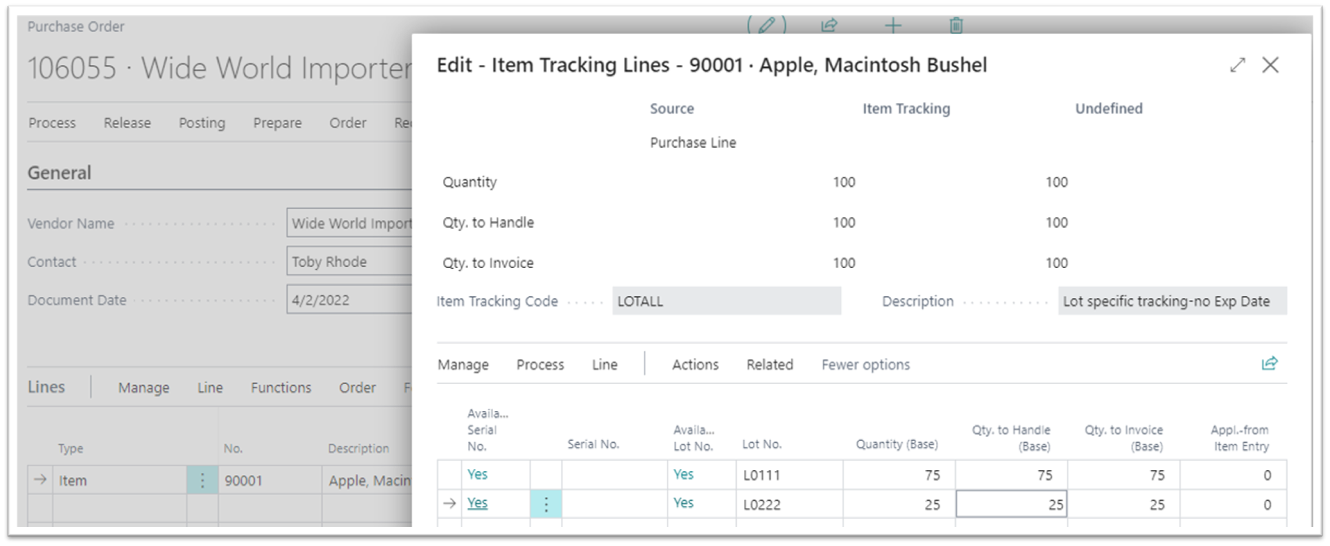Expand the Item Tracking Lines dialog to full screen
Image resolution: width=1330 pixels, height=546 pixels.
point(1238,65)
